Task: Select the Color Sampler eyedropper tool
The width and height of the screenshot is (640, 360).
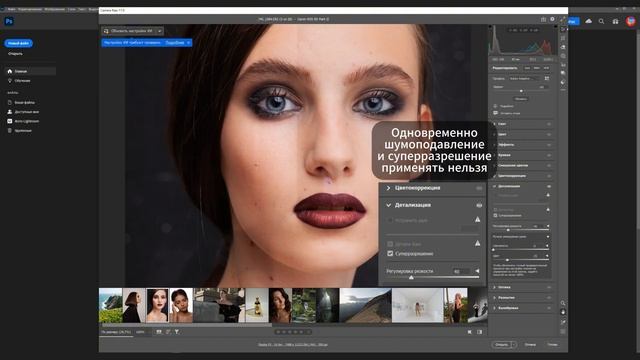Action: [x=563, y=322]
